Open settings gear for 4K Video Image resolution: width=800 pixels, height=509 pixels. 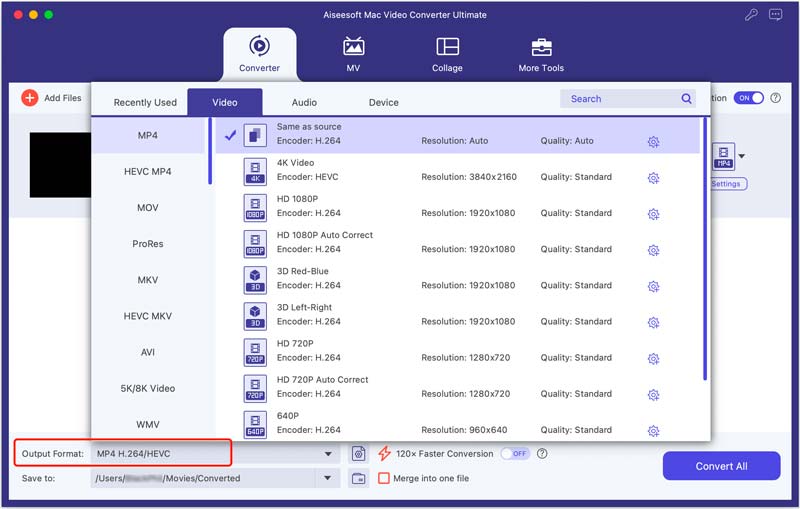click(653, 178)
